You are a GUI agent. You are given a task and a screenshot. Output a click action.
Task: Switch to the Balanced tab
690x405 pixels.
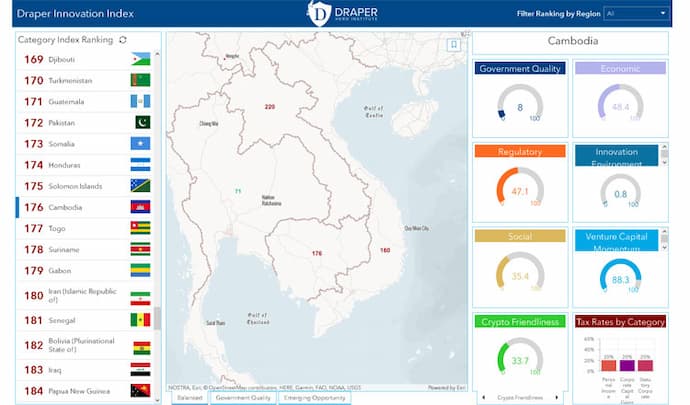pos(190,398)
